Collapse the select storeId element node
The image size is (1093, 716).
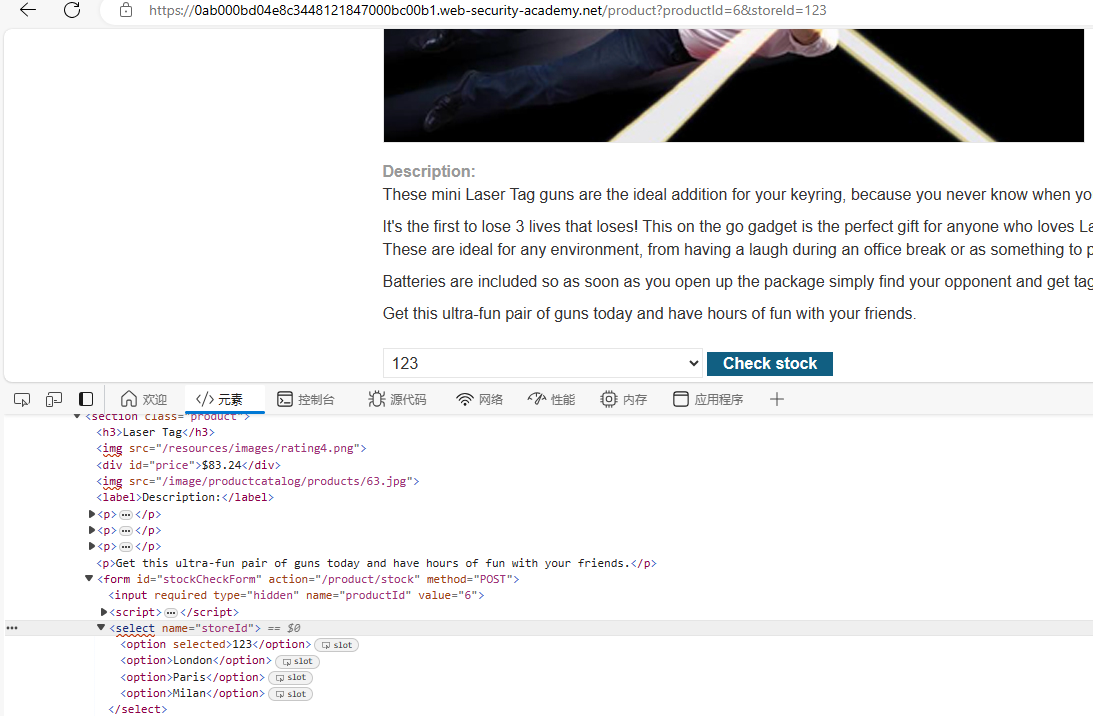[100, 627]
